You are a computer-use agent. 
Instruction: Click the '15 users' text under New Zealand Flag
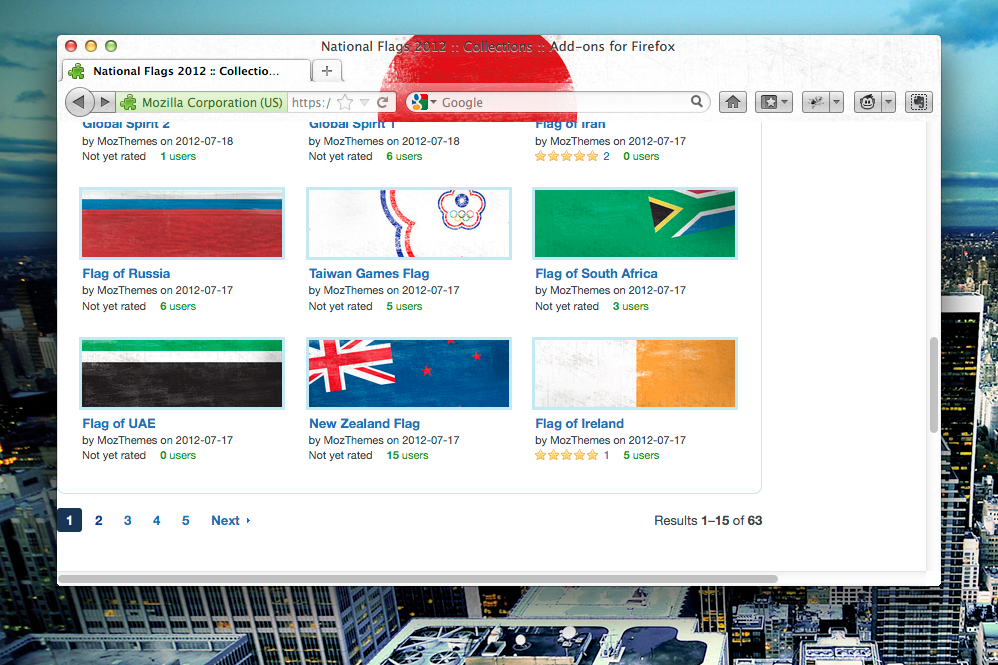pyautogui.click(x=407, y=456)
